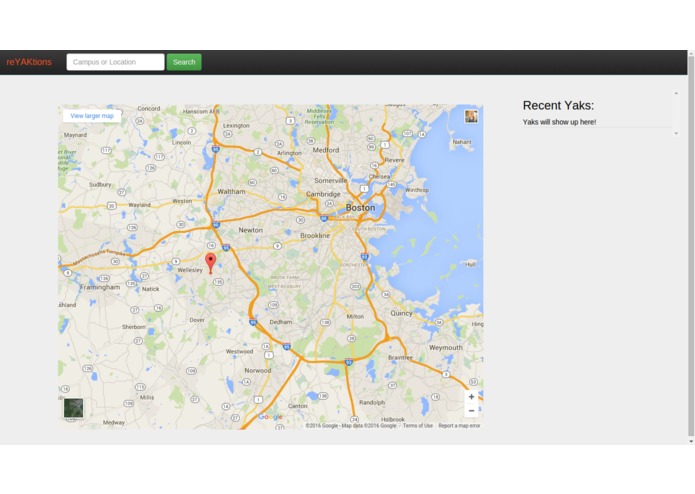
Task: Click the Revere label on the map
Action: click(x=394, y=160)
